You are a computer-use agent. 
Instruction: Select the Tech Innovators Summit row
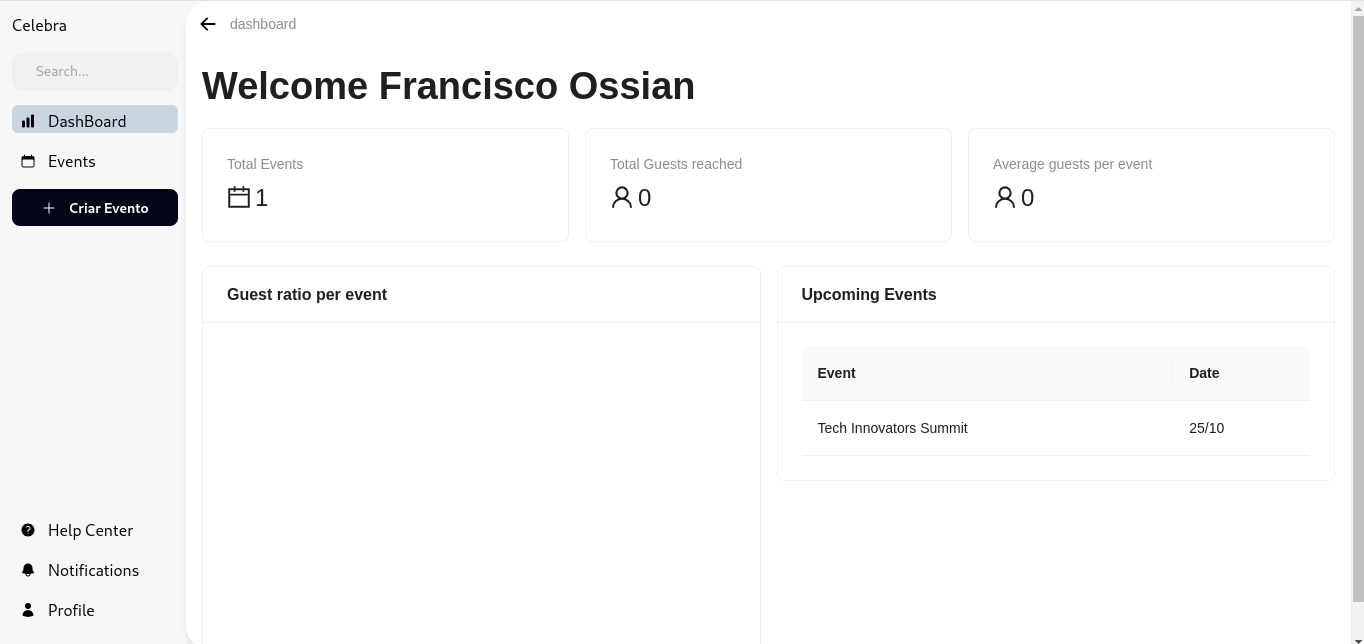click(1055, 428)
